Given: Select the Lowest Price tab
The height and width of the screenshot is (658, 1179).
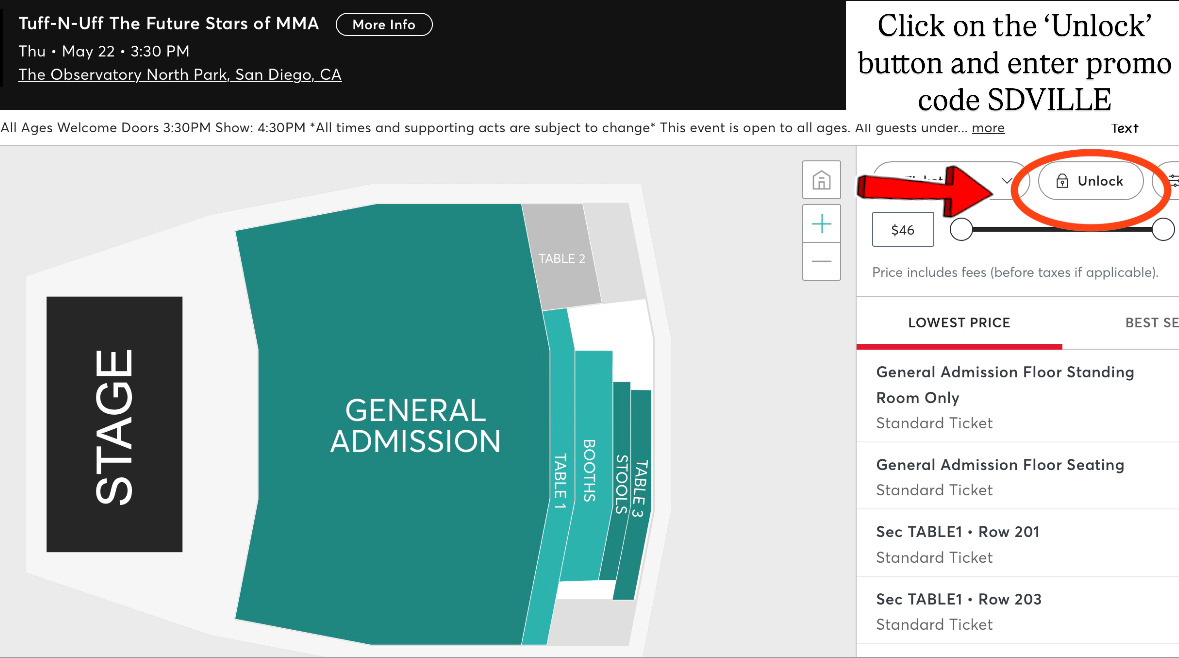Looking at the screenshot, I should coord(959,323).
